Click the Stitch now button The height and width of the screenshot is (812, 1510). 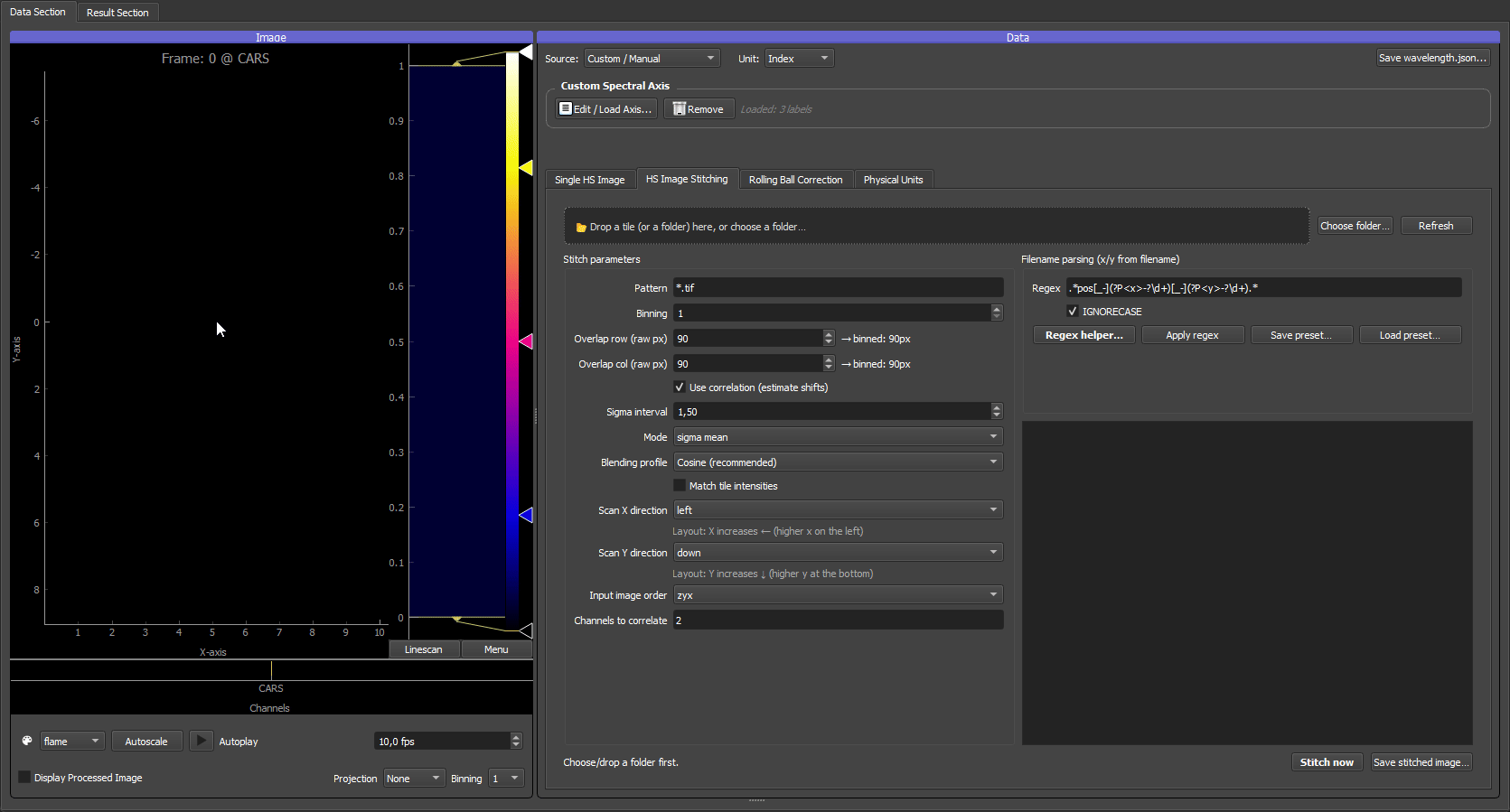(x=1327, y=762)
